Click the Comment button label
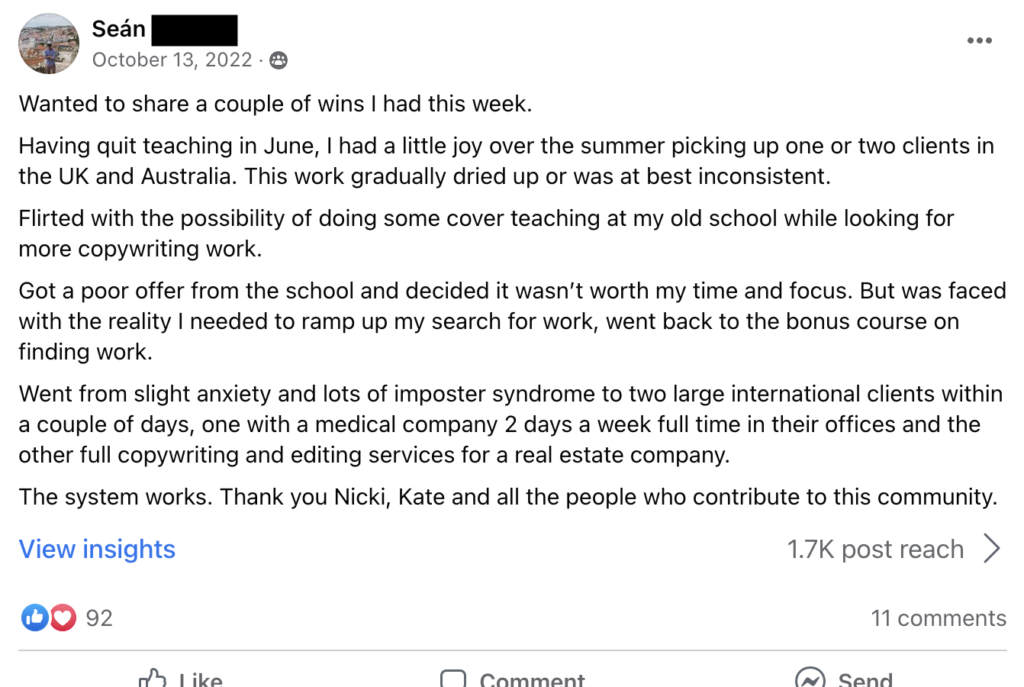Image resolution: width=1024 pixels, height=687 pixels. (x=532, y=679)
